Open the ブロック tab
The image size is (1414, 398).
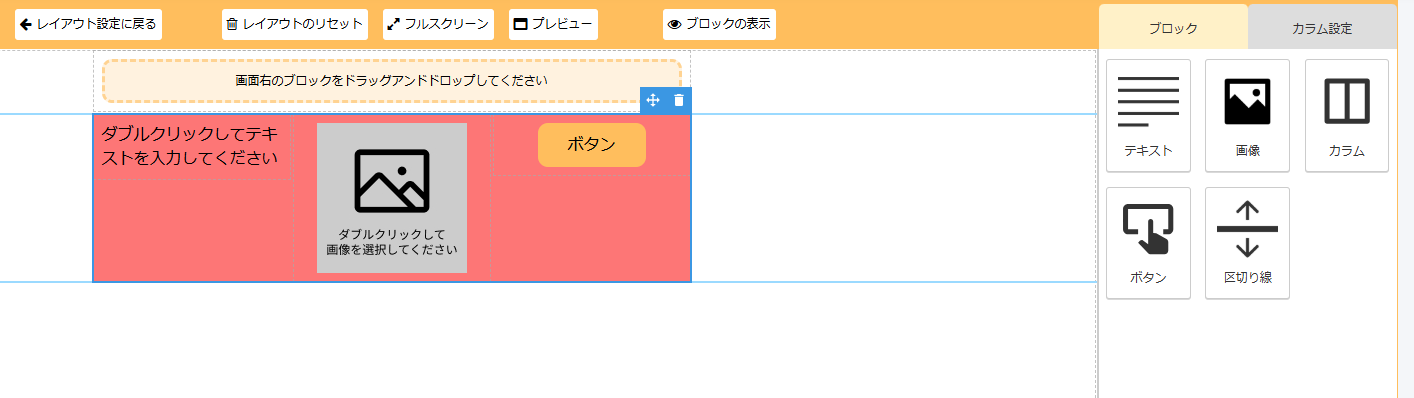click(1173, 28)
